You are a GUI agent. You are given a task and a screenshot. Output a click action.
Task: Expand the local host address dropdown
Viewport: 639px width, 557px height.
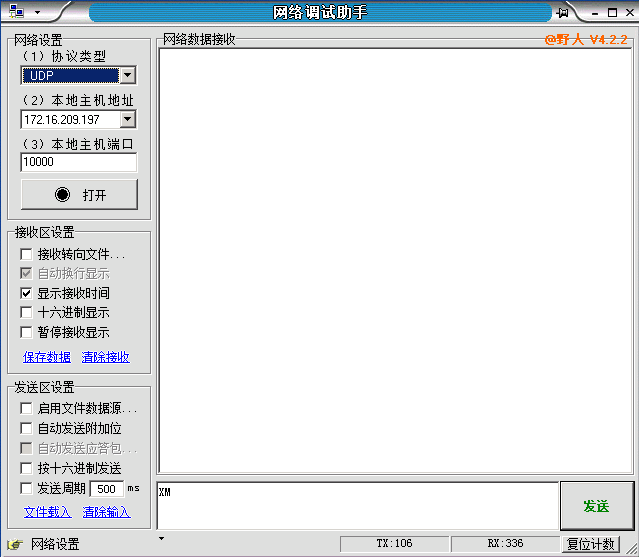[127, 119]
